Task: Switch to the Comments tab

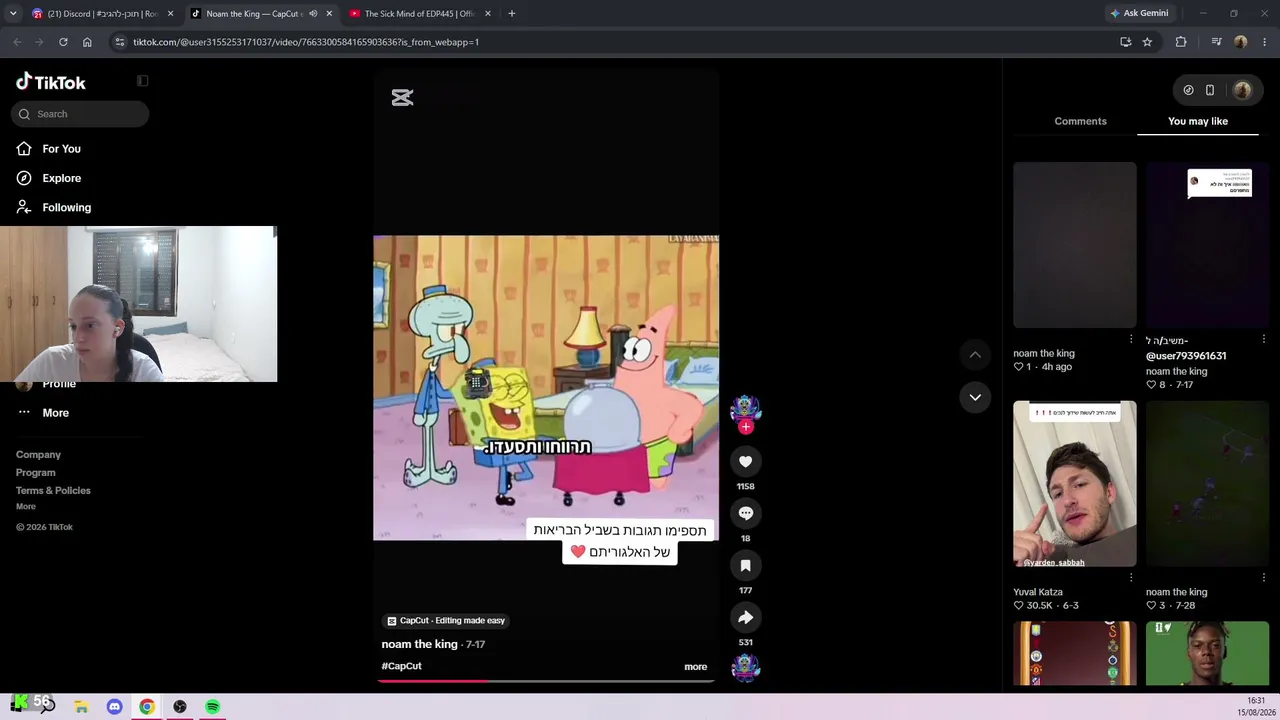Action: (x=1080, y=121)
